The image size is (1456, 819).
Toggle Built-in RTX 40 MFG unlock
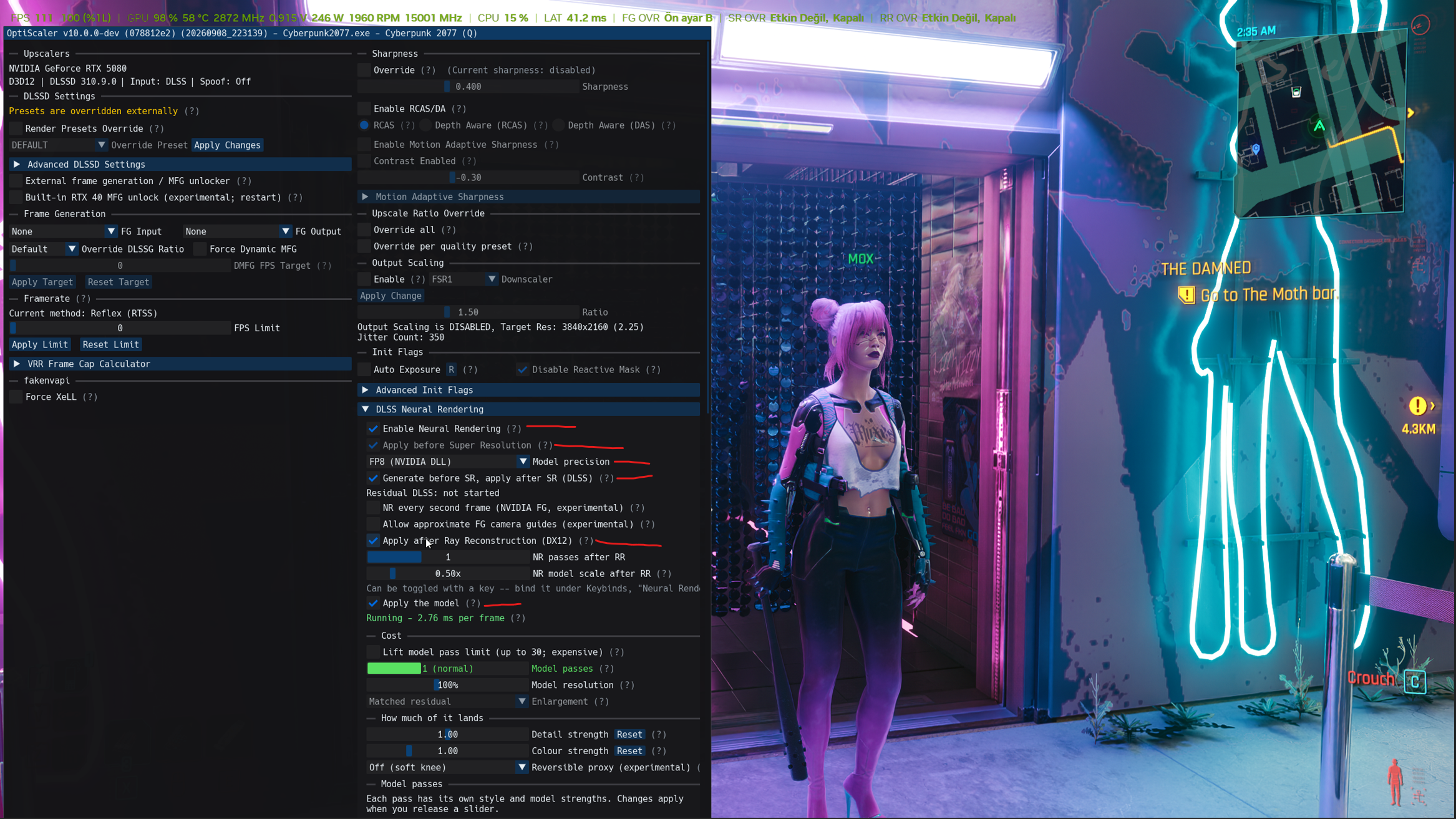(x=16, y=197)
